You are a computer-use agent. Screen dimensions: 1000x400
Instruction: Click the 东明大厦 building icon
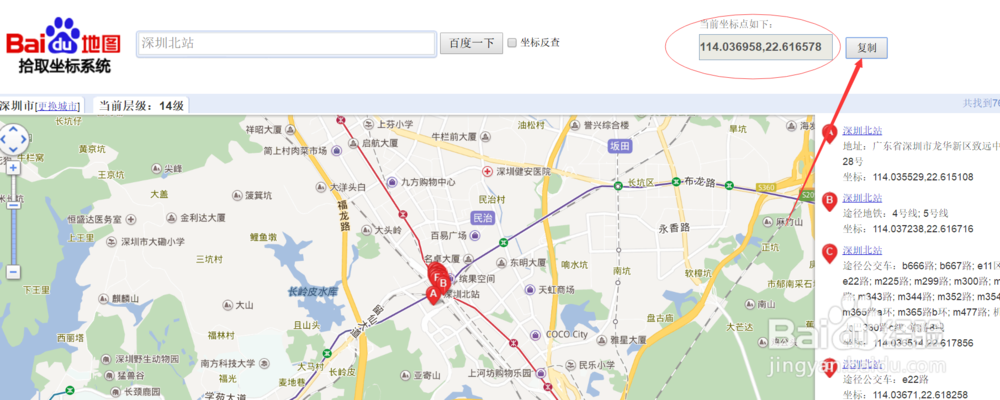click(x=501, y=262)
